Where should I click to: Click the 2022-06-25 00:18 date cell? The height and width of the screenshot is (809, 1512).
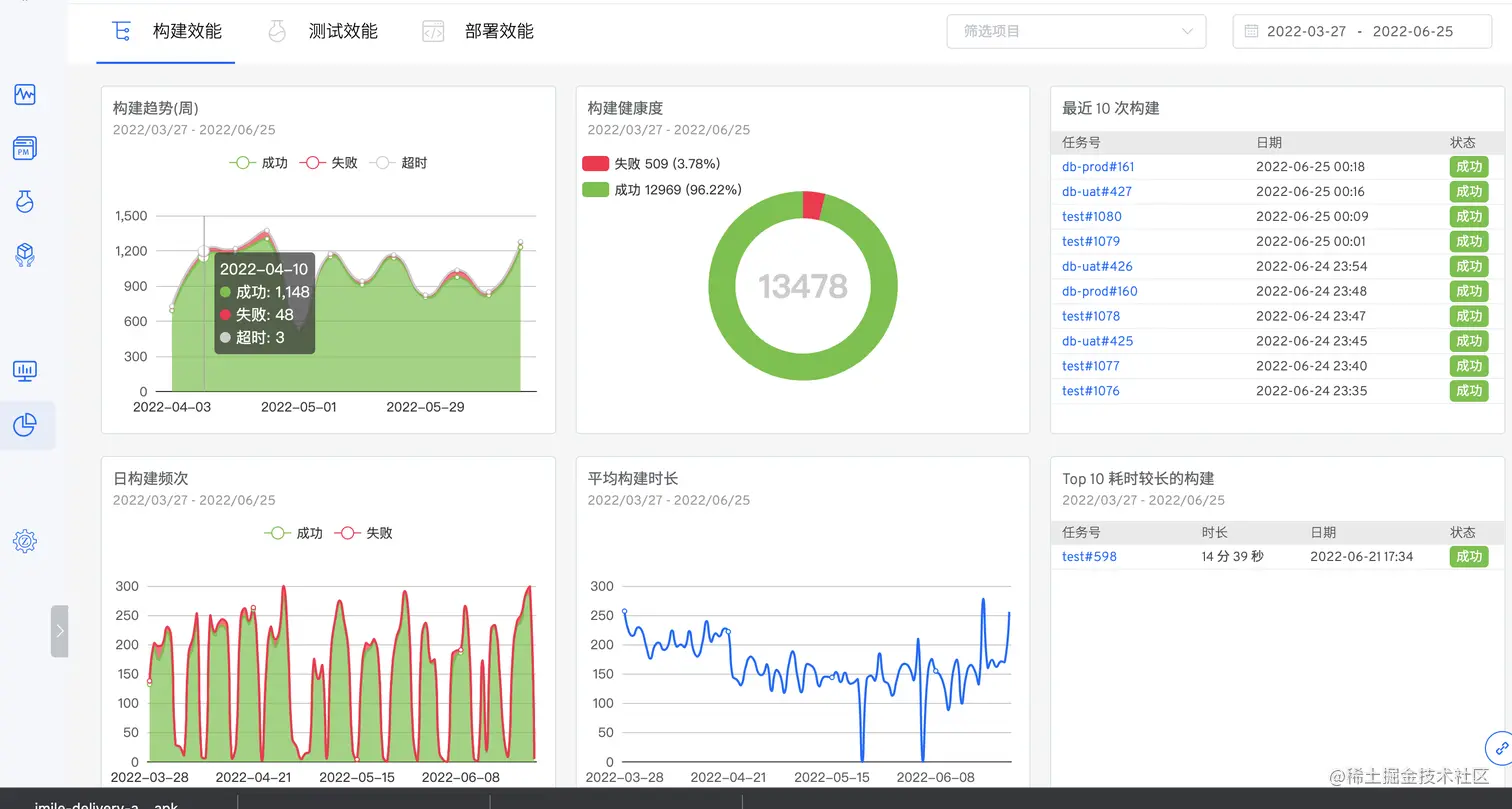click(1311, 167)
